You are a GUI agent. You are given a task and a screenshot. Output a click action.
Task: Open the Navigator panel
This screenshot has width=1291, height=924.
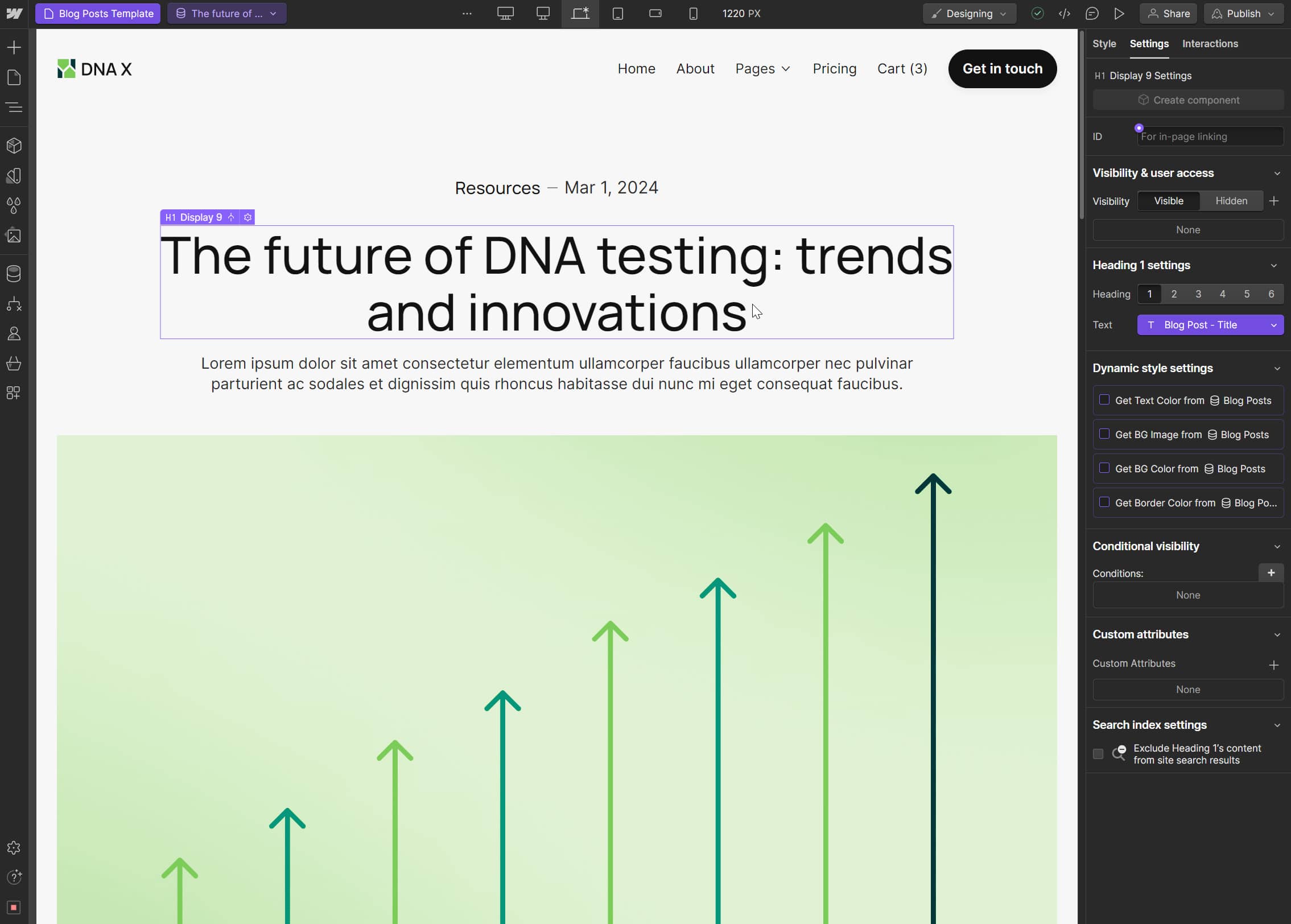point(14,107)
